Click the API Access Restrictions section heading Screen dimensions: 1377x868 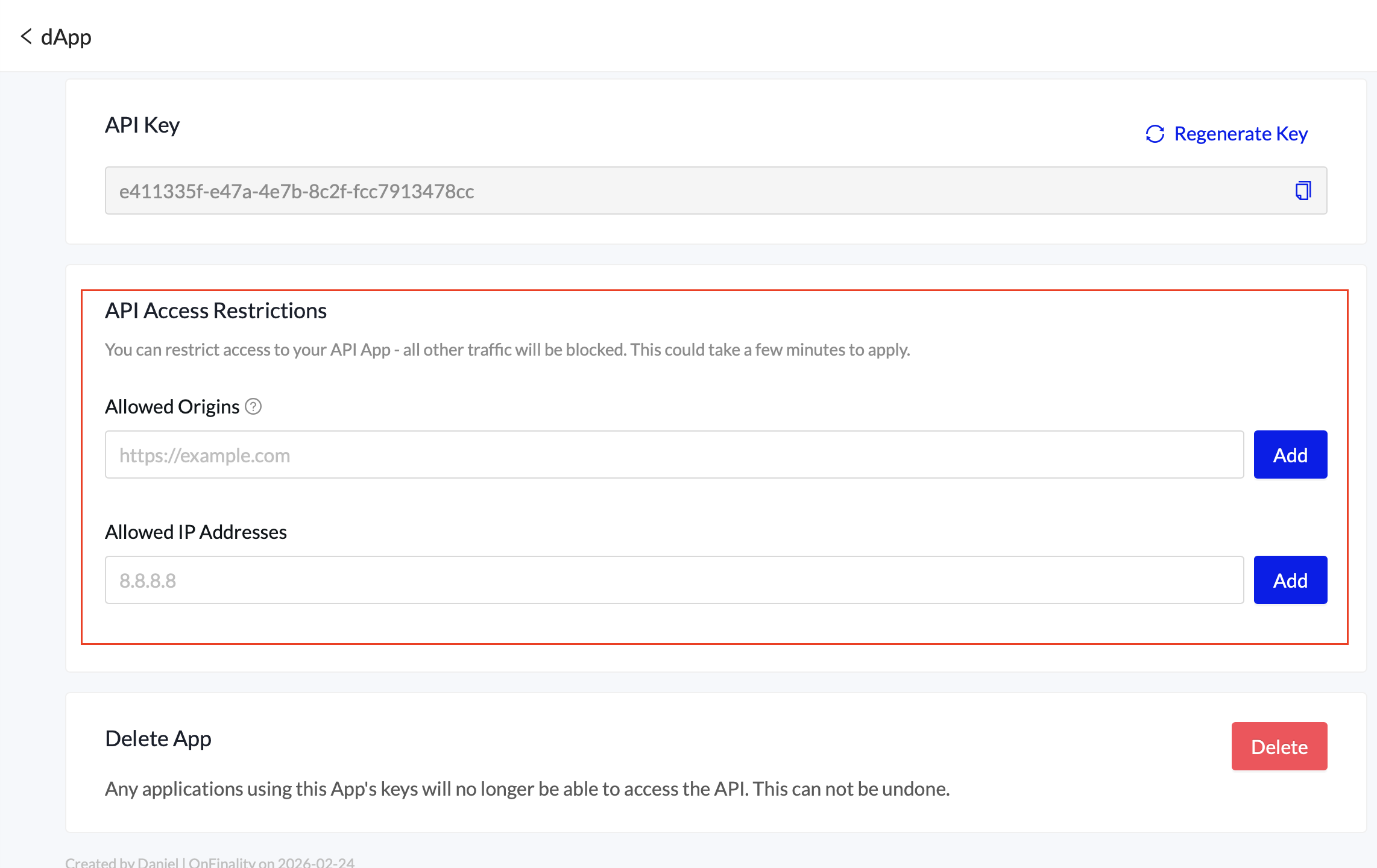216,310
